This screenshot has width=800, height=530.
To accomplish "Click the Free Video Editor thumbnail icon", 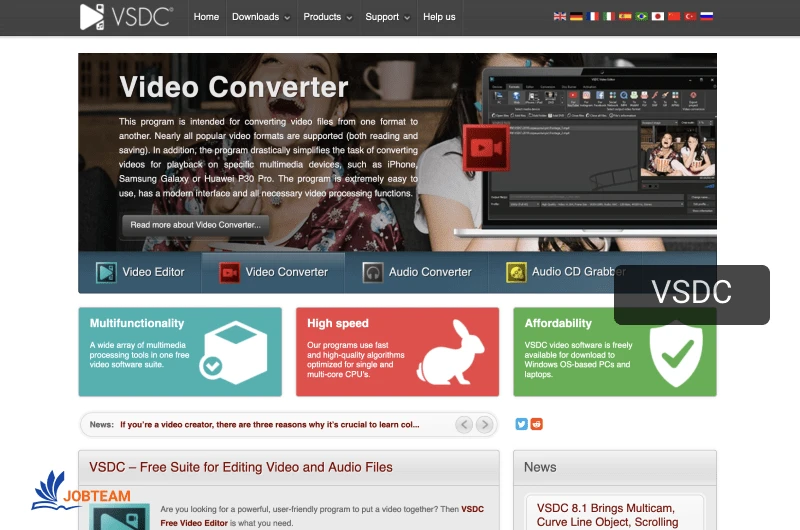I will coord(119,516).
